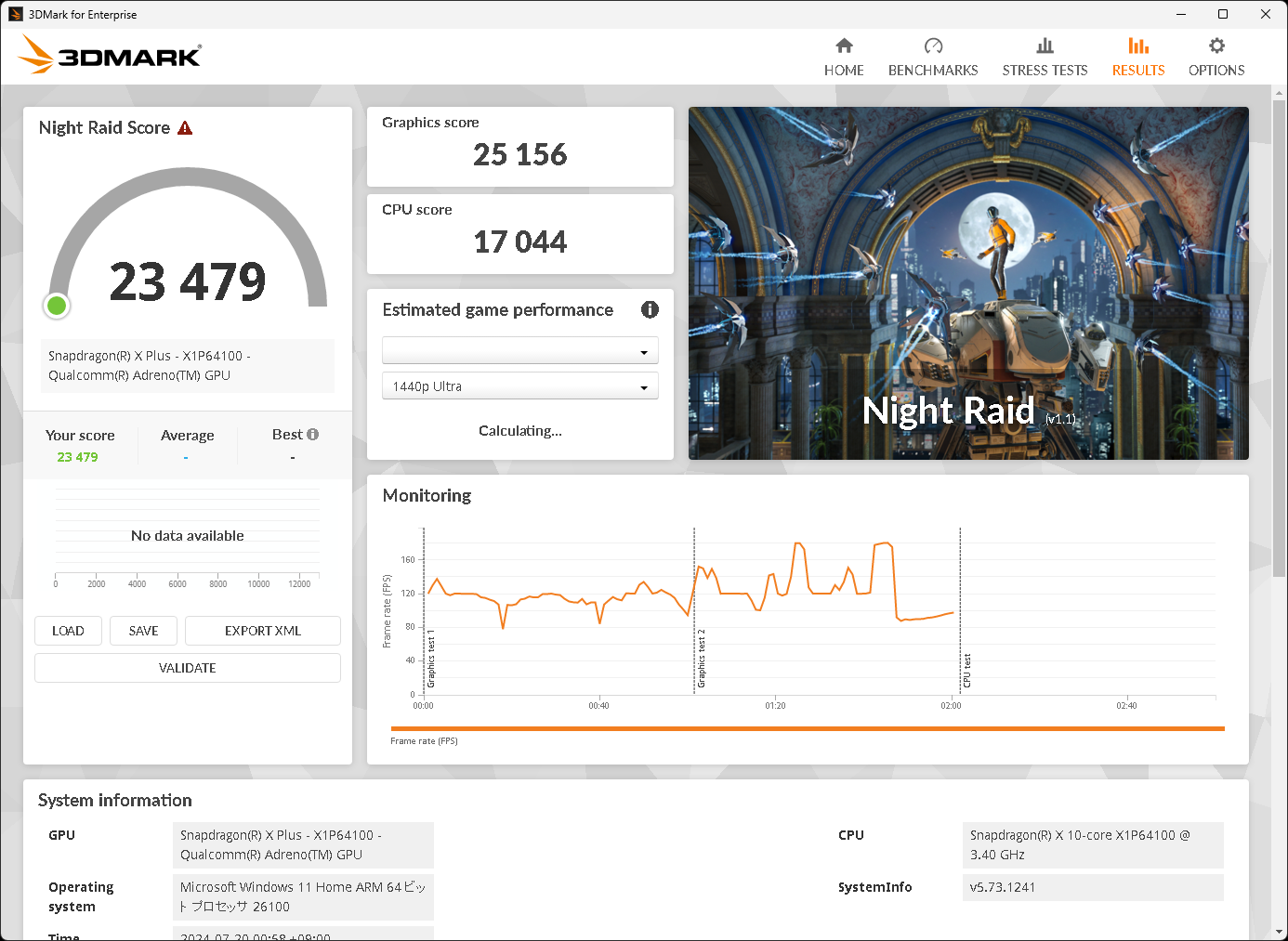Image resolution: width=1288 pixels, height=941 pixels.
Task: Click the Calculating... status text
Action: (520, 431)
